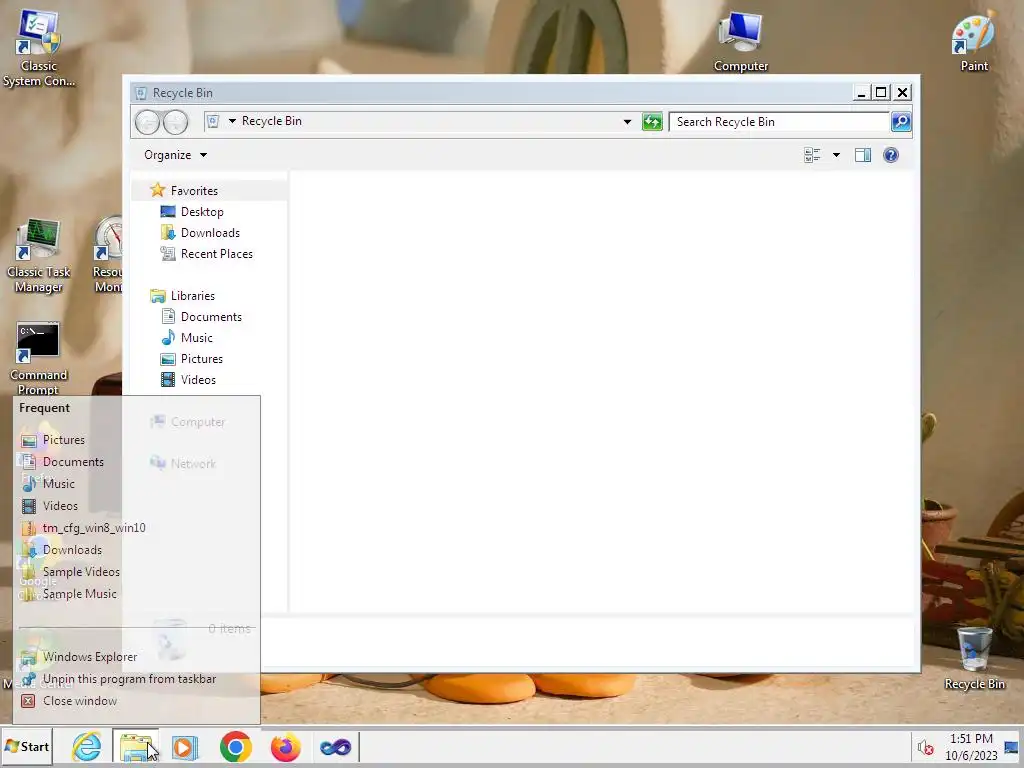
Task: Click the Classic System Control desktop shortcut
Action: [39, 48]
